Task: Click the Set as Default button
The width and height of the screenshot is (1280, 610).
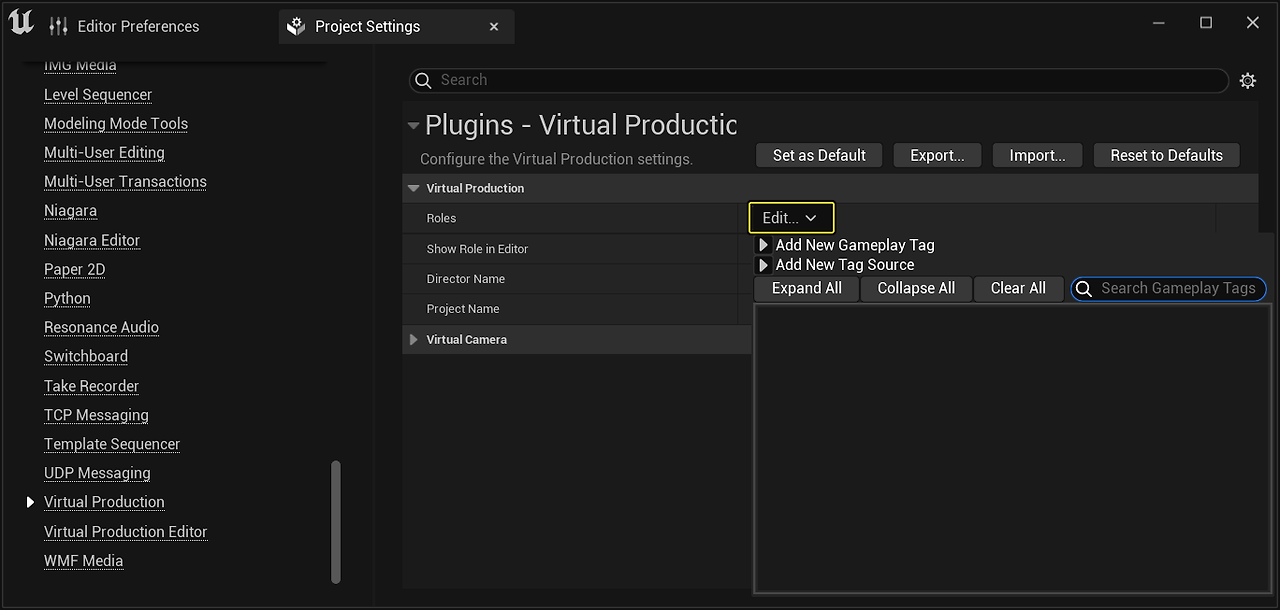Action: [819, 155]
